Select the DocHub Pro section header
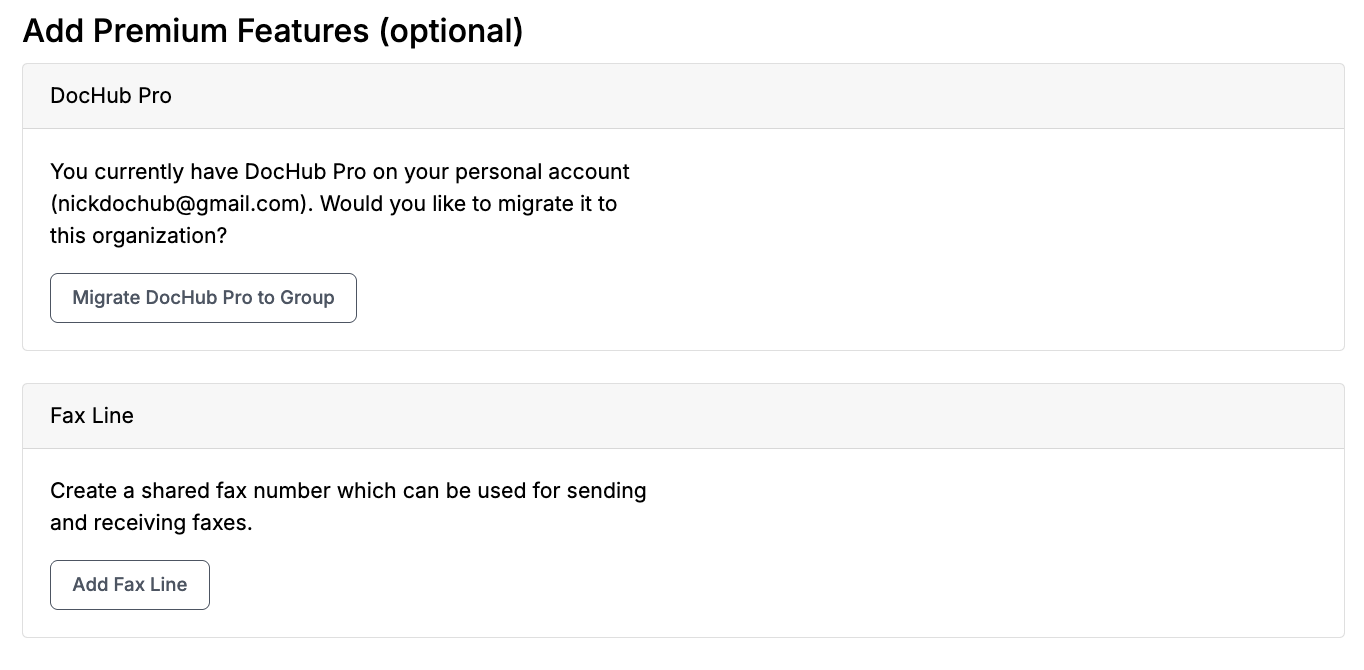Viewport: 1364px width, 670px height. [x=683, y=96]
